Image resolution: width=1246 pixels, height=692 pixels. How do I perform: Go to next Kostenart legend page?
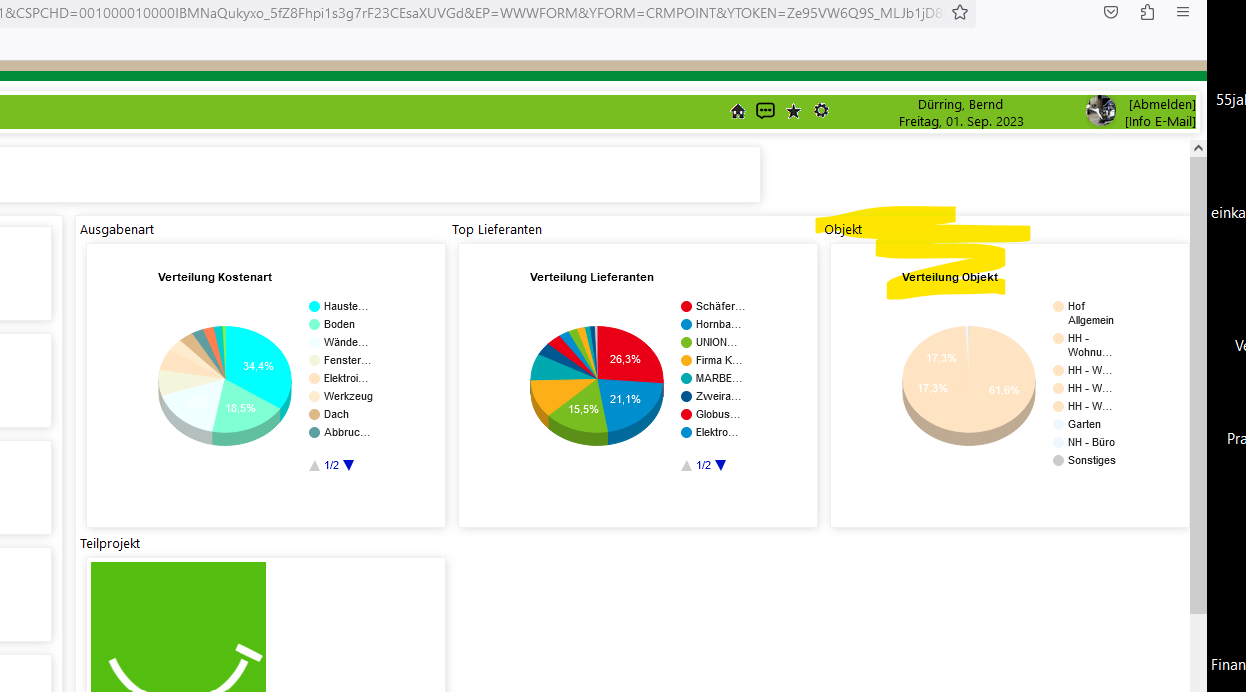click(349, 465)
